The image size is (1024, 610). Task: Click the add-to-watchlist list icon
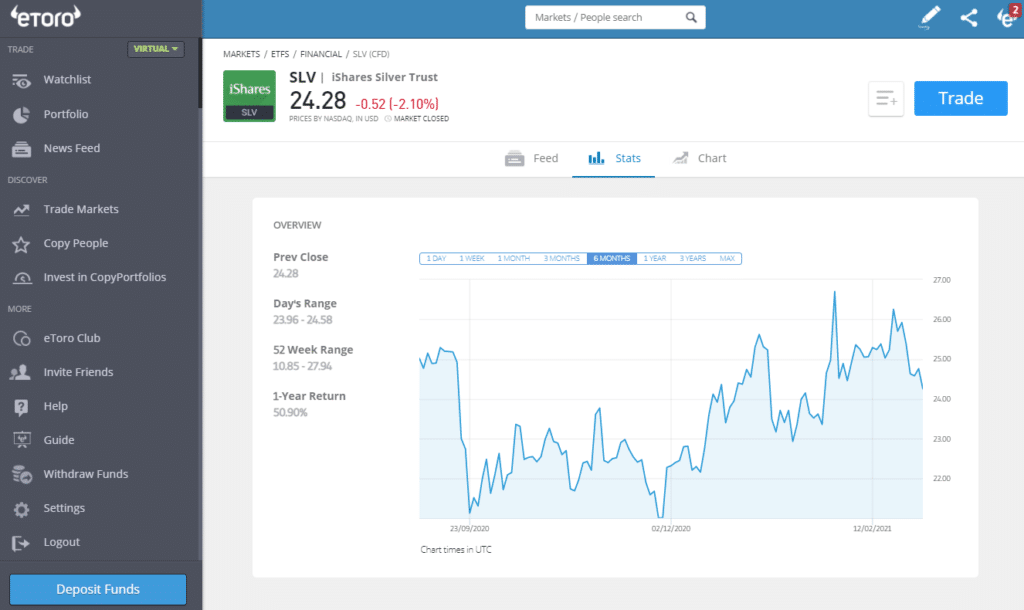tap(886, 99)
